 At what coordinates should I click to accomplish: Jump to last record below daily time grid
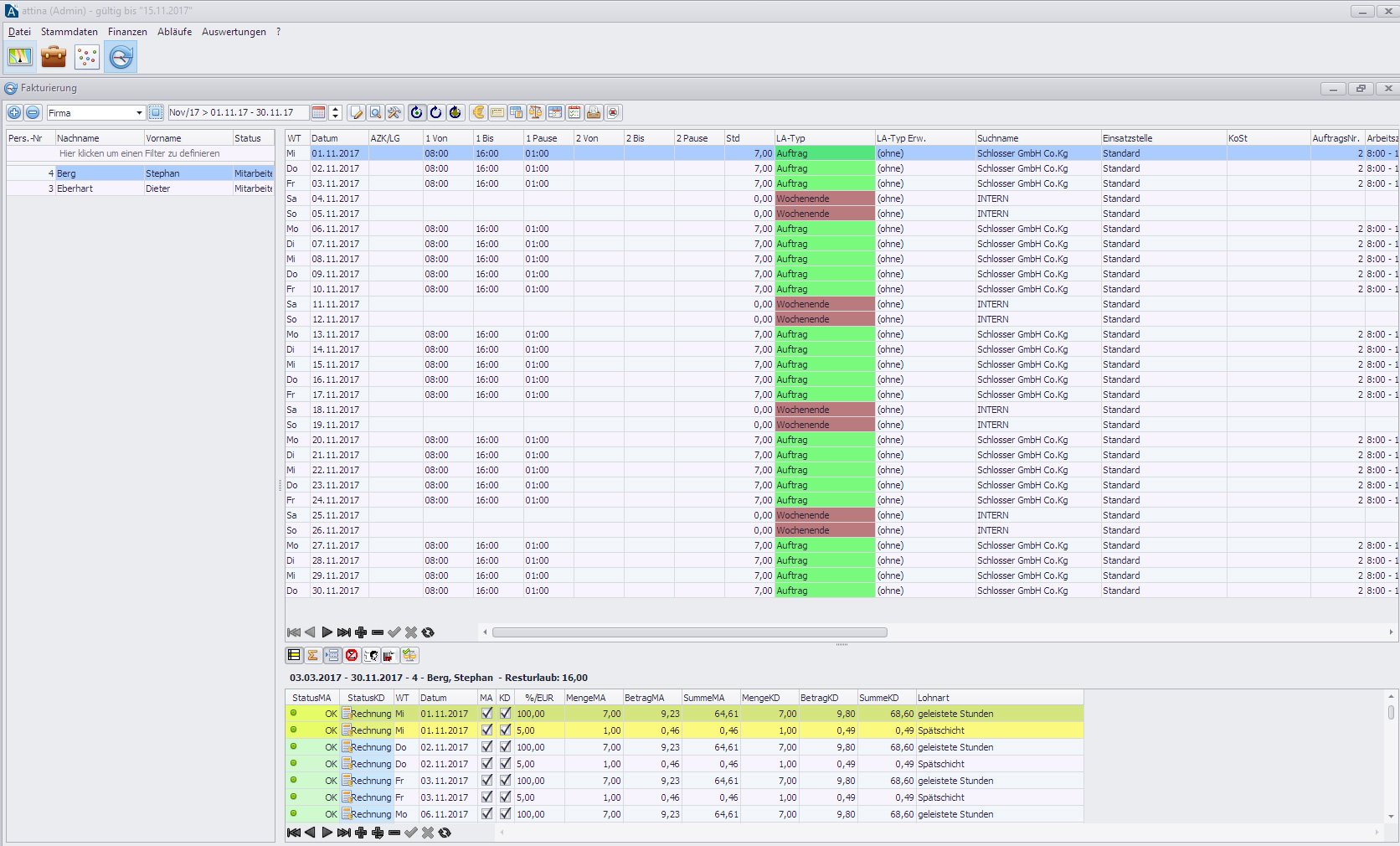point(344,632)
